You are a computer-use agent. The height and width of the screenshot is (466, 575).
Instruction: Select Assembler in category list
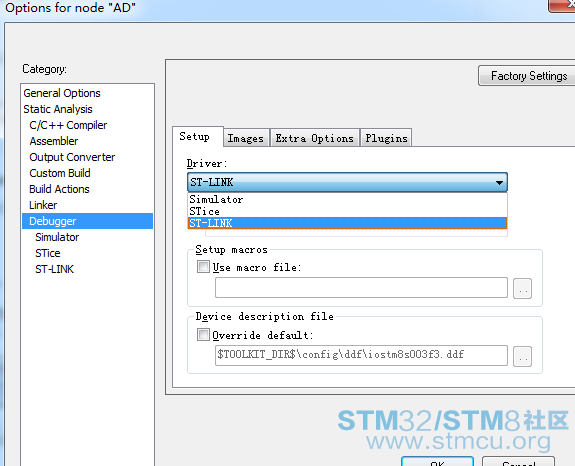click(x=54, y=141)
